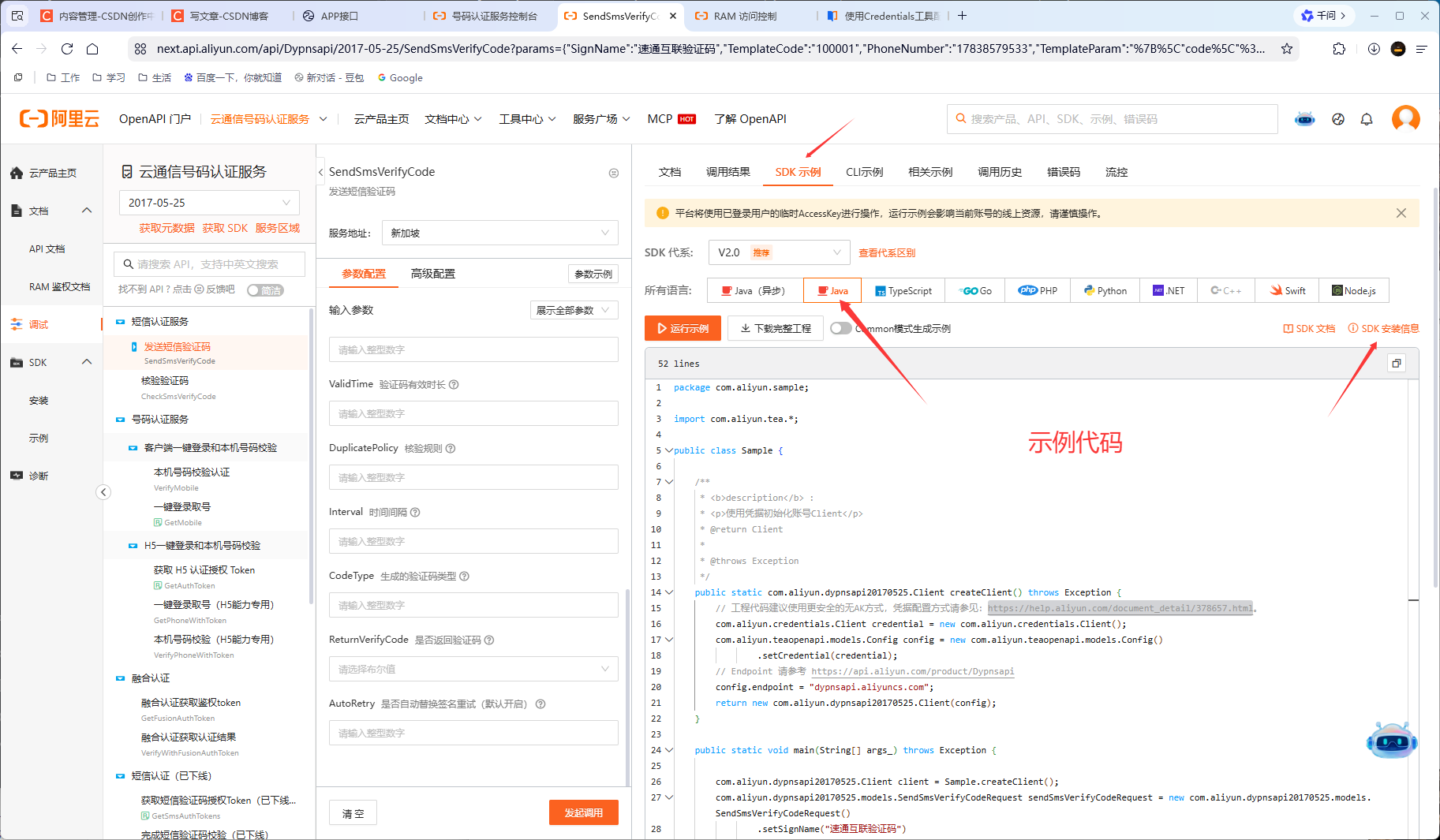Open the user avatar menu
The image size is (1440, 840).
[1405, 119]
